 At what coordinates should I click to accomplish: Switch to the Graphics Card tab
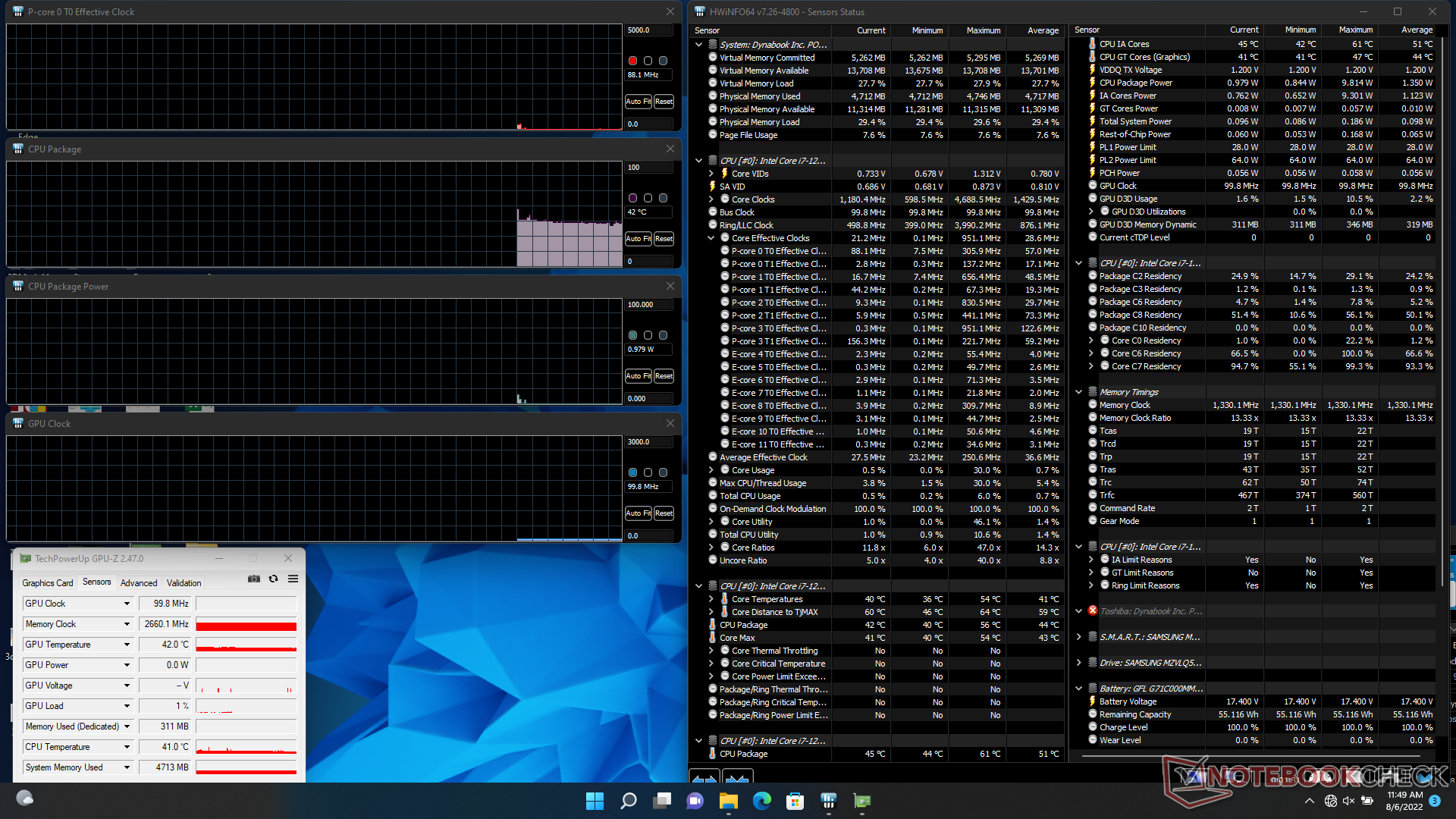tap(48, 583)
